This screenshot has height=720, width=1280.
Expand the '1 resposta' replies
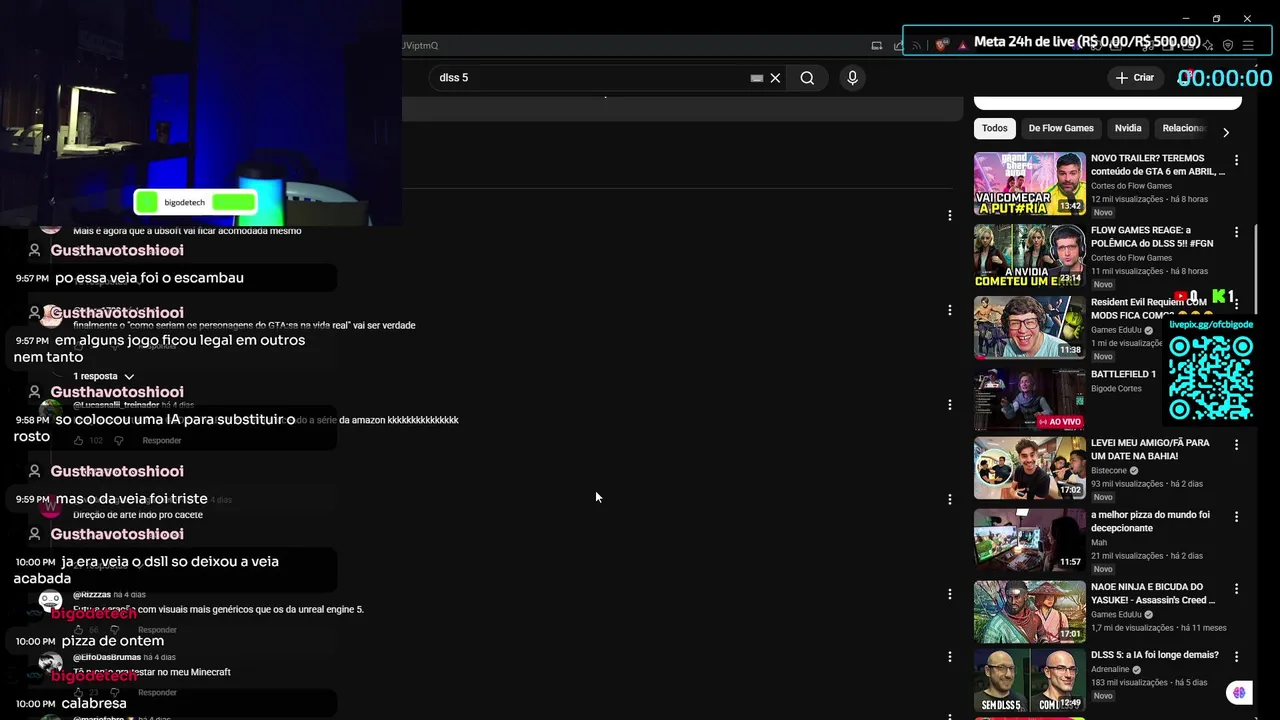pyautogui.click(x=103, y=376)
